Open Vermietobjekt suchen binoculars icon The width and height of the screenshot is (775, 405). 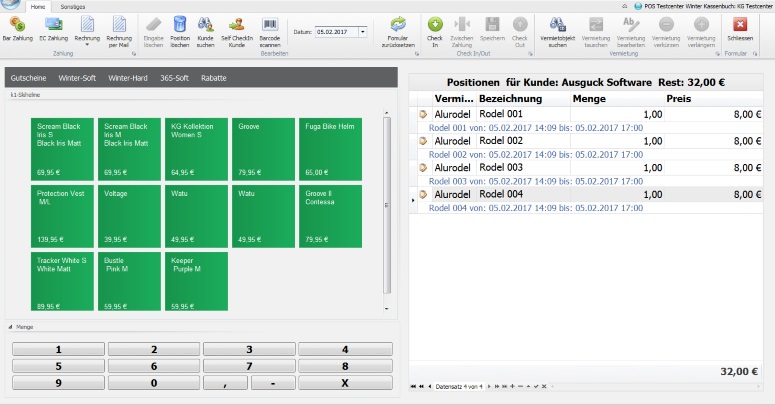coord(558,24)
